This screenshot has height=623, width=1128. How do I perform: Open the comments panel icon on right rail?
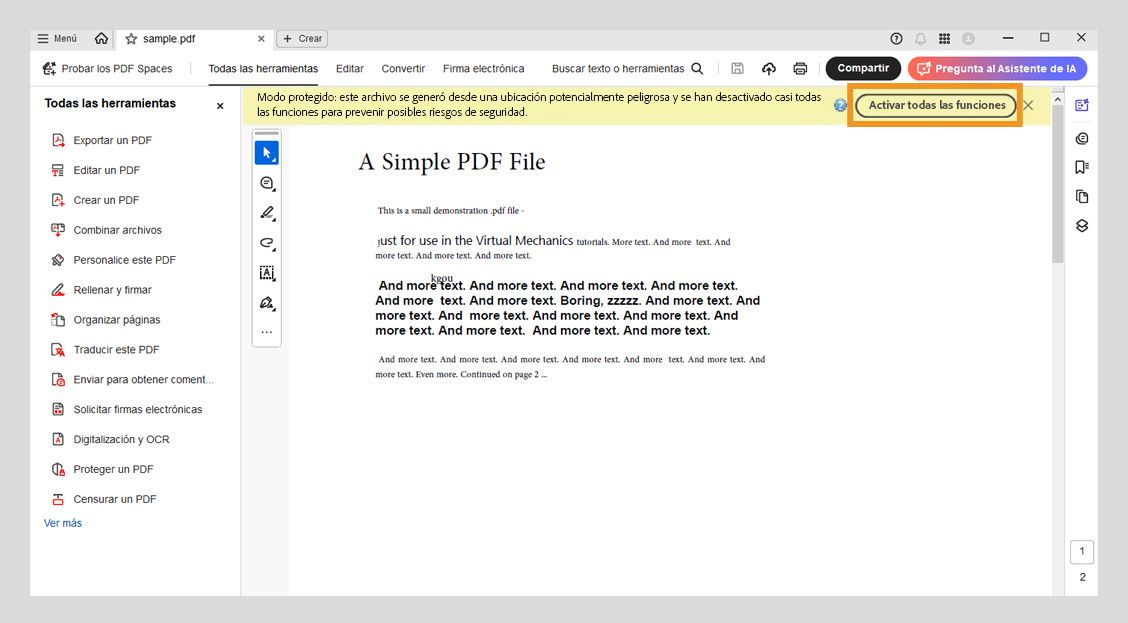tap(1082, 139)
